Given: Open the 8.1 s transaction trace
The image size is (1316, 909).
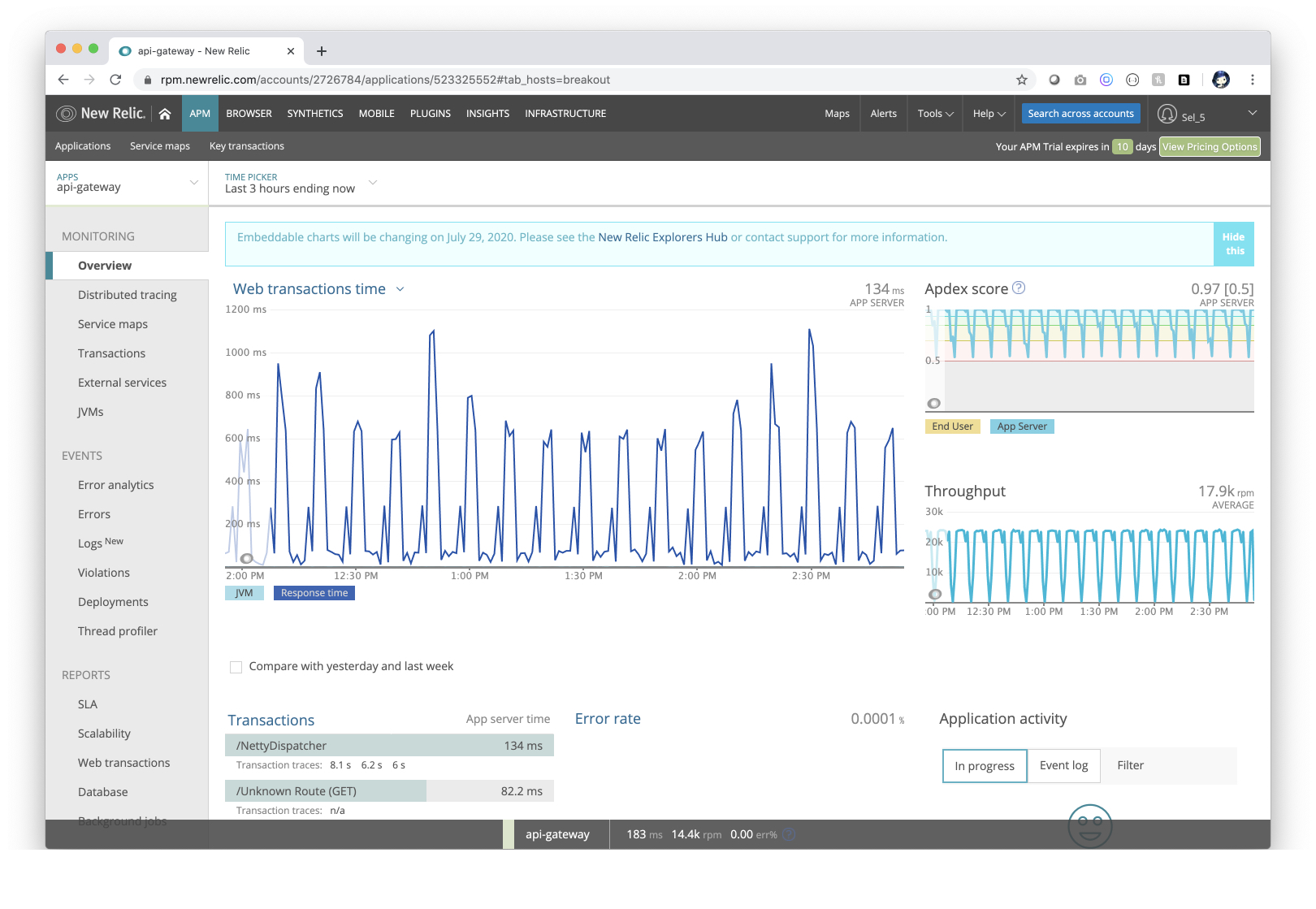Looking at the screenshot, I should point(340,765).
